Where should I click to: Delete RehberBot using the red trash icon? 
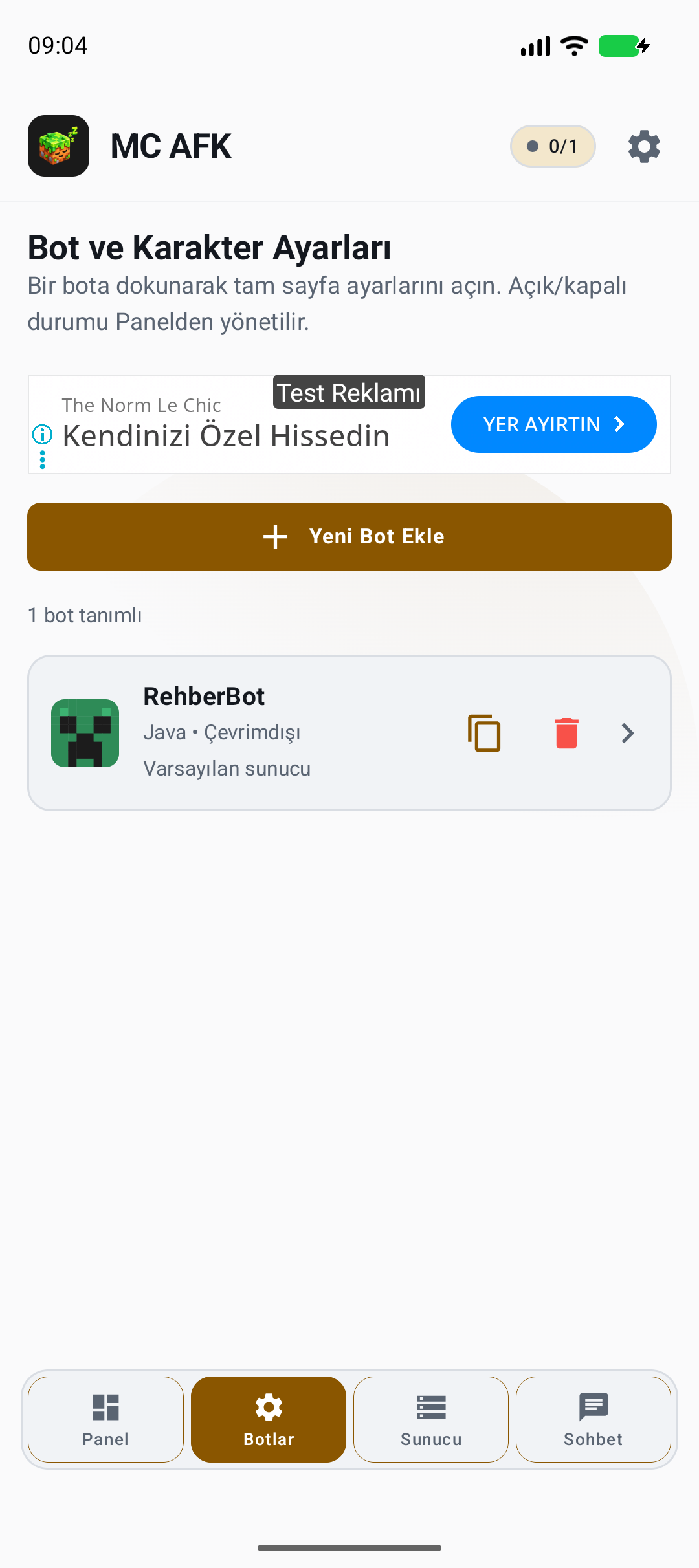click(x=566, y=733)
